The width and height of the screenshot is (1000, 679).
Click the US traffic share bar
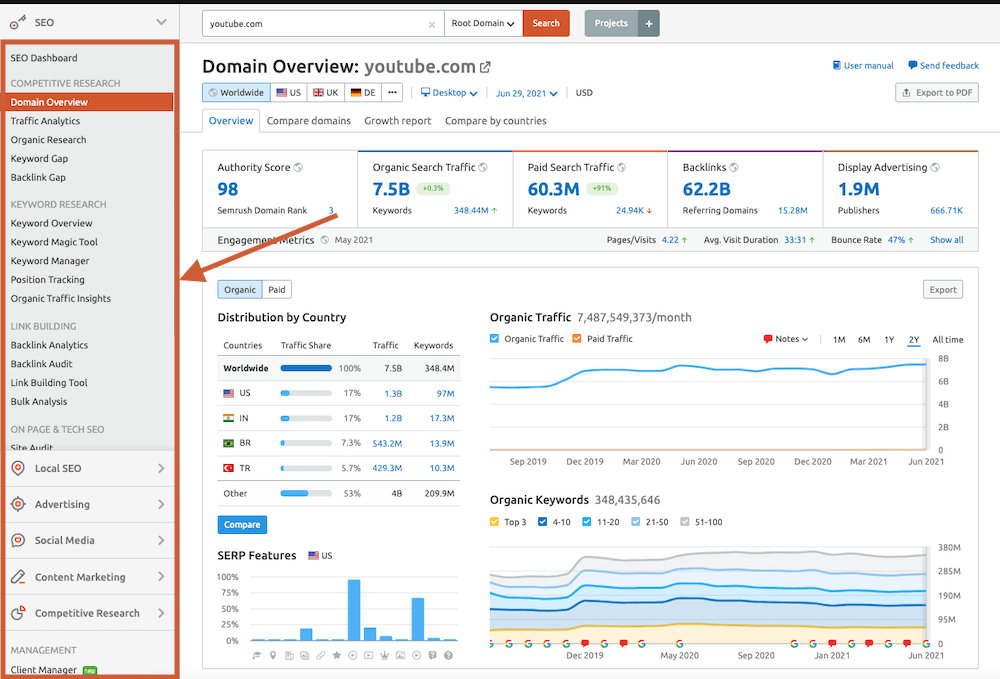coord(306,393)
